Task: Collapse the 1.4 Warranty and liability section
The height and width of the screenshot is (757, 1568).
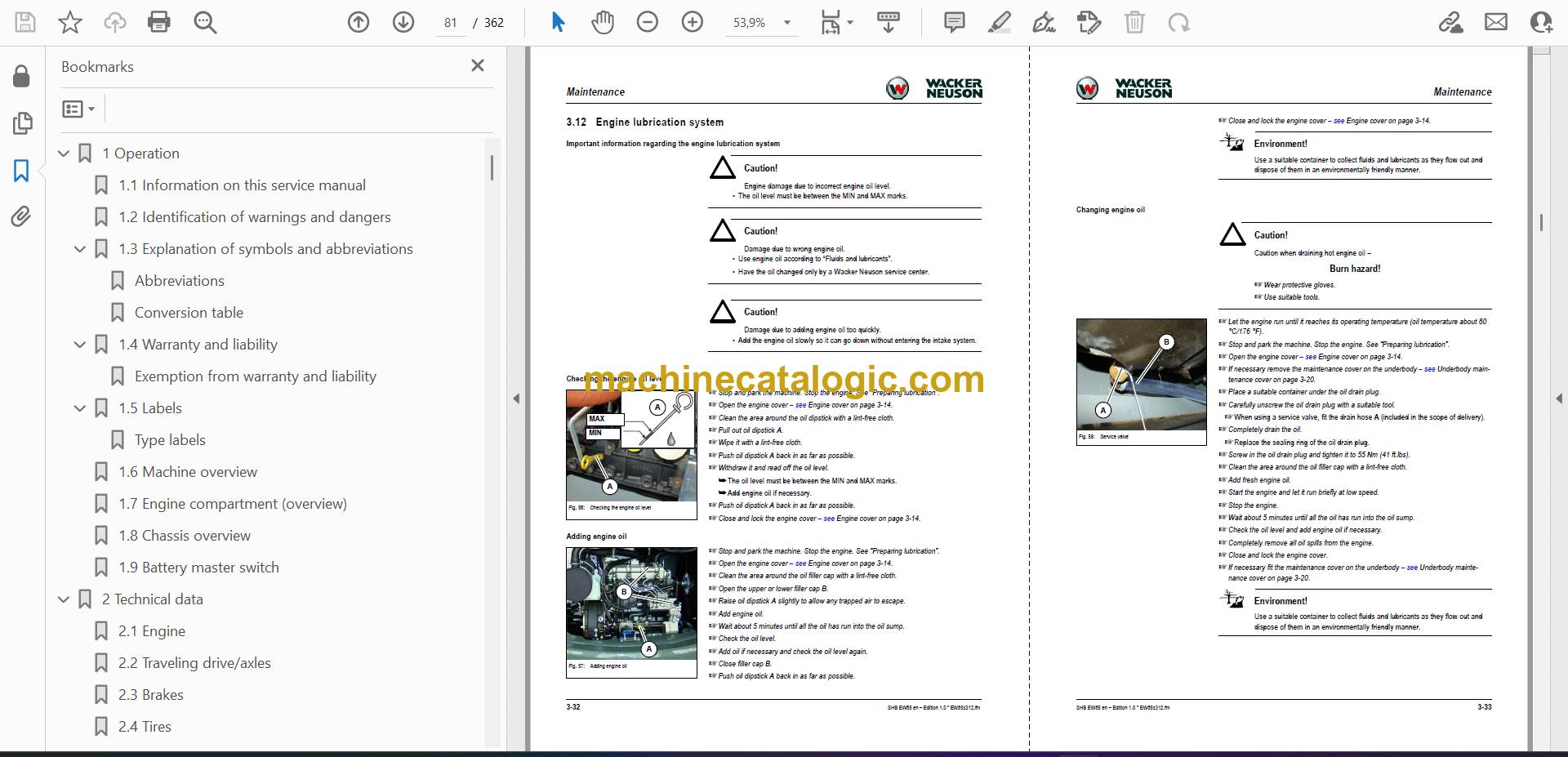Action: [80, 345]
